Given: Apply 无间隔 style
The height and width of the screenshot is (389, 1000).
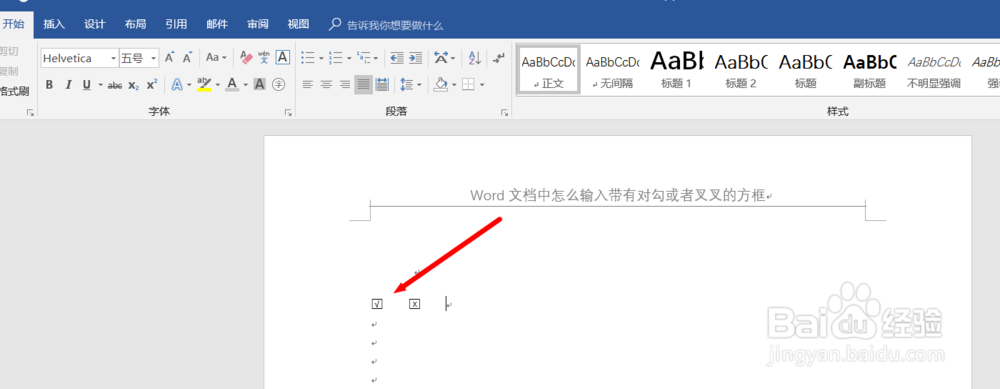Looking at the screenshot, I should click(x=612, y=70).
